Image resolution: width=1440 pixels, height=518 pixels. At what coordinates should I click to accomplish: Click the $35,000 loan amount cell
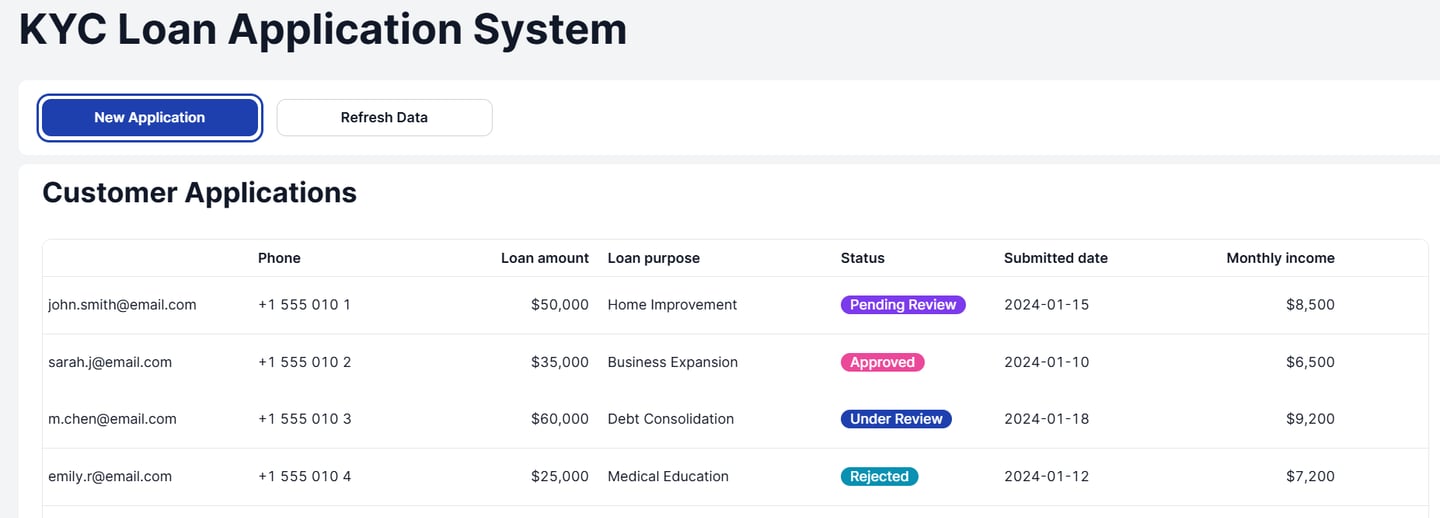click(x=559, y=363)
